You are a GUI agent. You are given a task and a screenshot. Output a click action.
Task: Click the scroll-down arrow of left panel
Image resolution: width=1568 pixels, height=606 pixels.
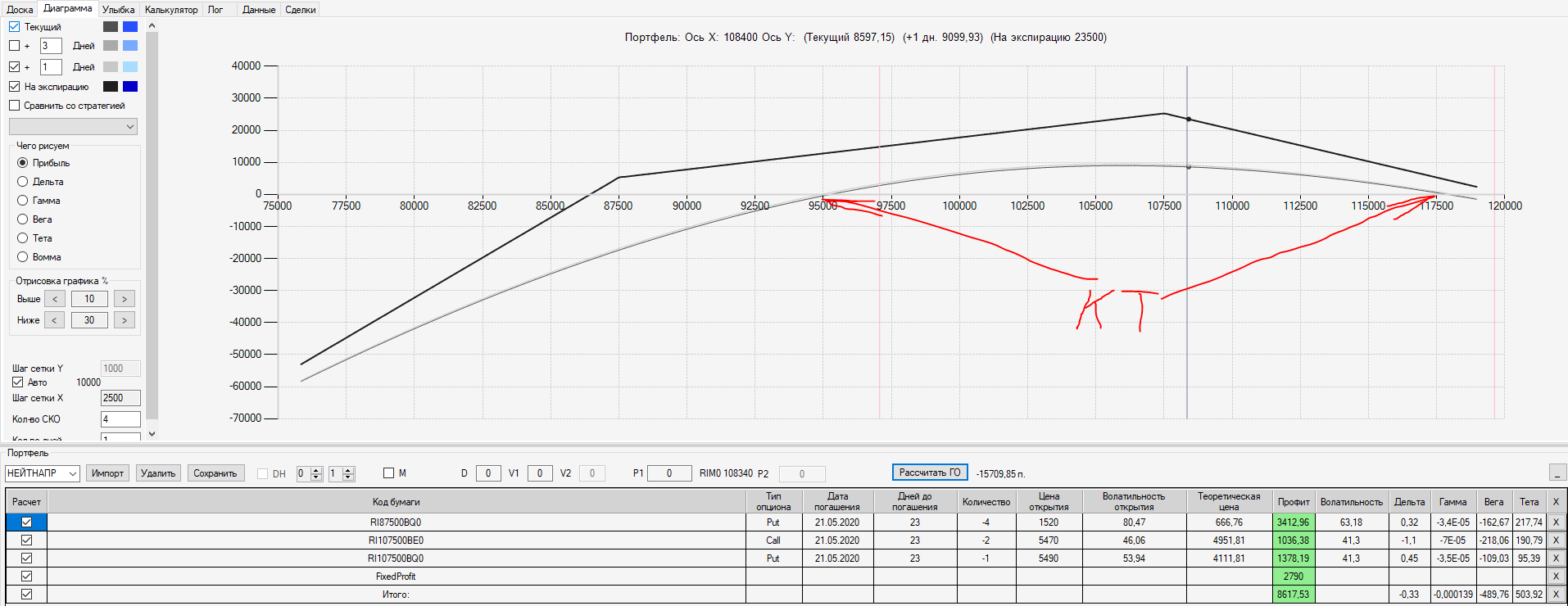tap(152, 434)
